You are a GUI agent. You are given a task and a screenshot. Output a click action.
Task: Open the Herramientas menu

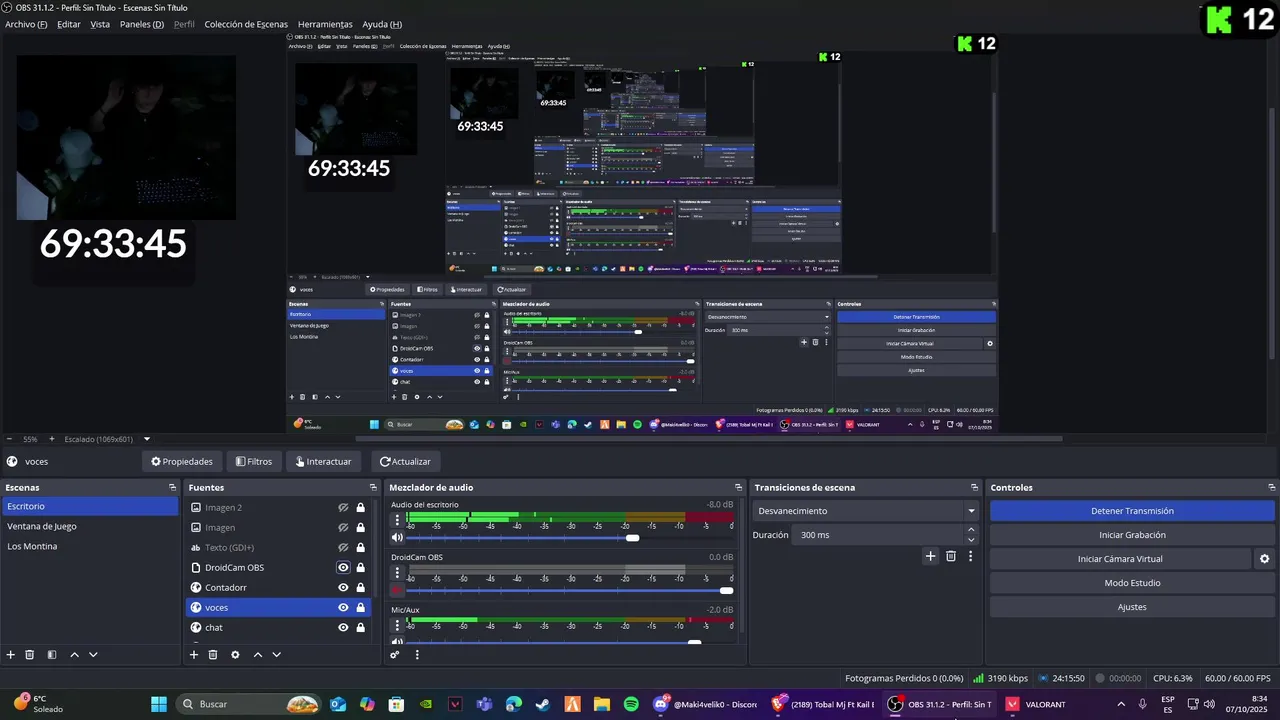[325, 24]
